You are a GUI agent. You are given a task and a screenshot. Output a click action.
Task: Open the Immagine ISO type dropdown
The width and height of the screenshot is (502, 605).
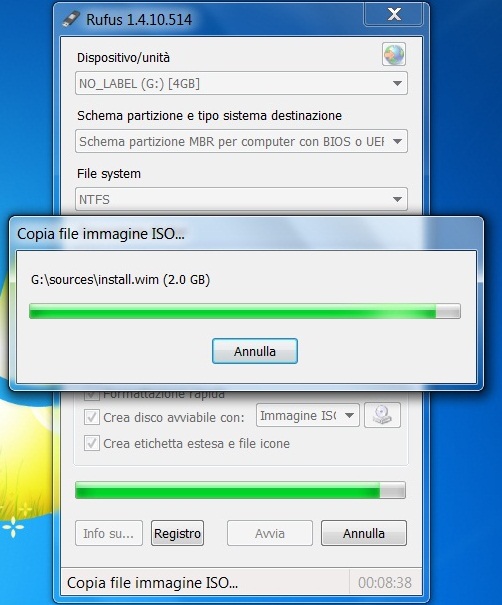[x=308, y=415]
